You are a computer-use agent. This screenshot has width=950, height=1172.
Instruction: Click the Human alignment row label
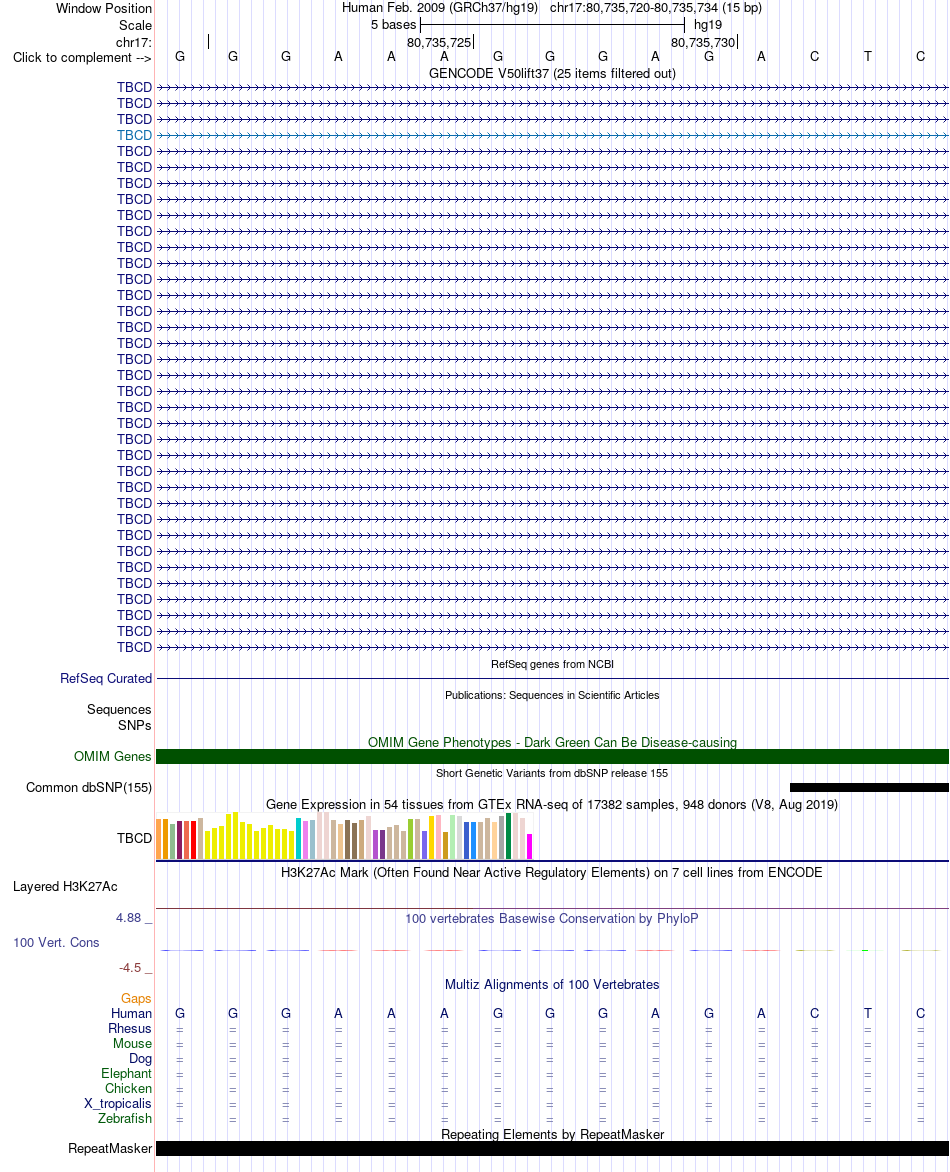click(131, 1014)
